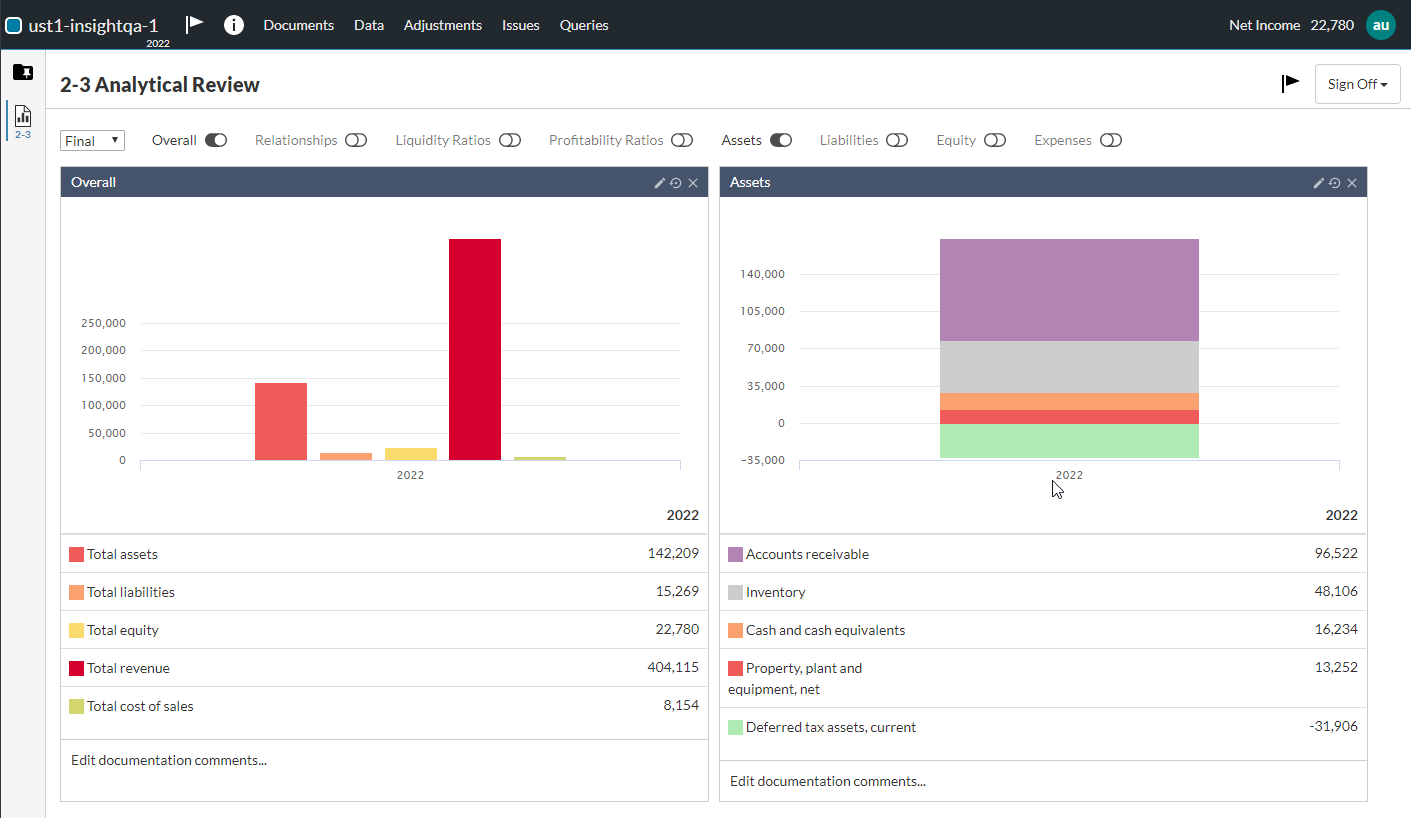
Task: Open the folder icon in left sidebar
Action: [22, 72]
